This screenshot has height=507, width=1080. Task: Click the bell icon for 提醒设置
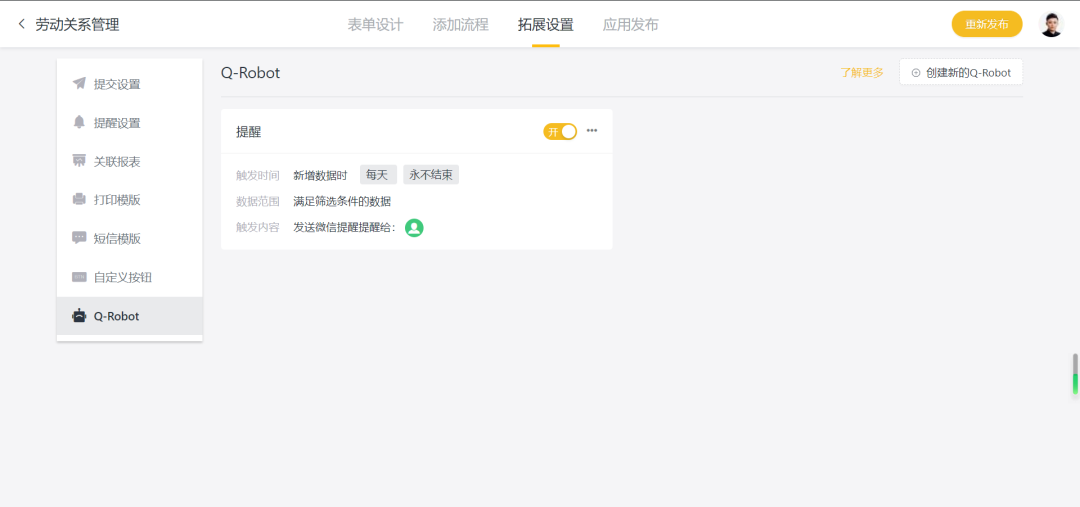(79, 123)
